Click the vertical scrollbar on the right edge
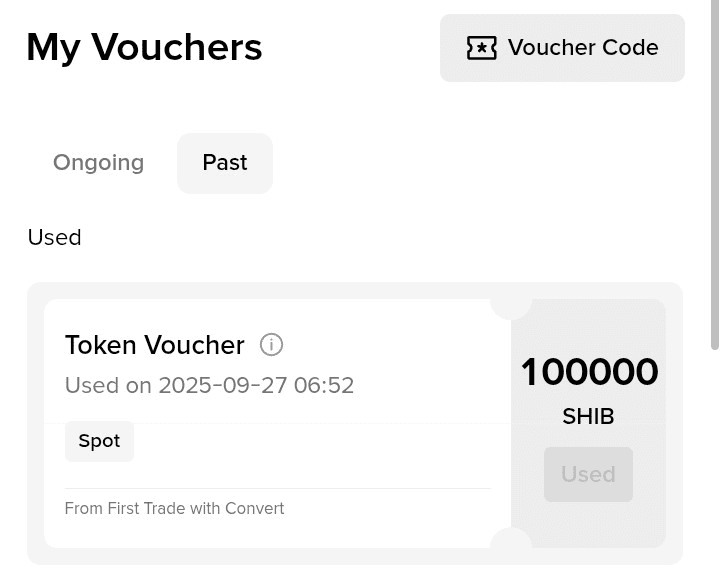The width and height of the screenshot is (720, 584). (x=714, y=180)
